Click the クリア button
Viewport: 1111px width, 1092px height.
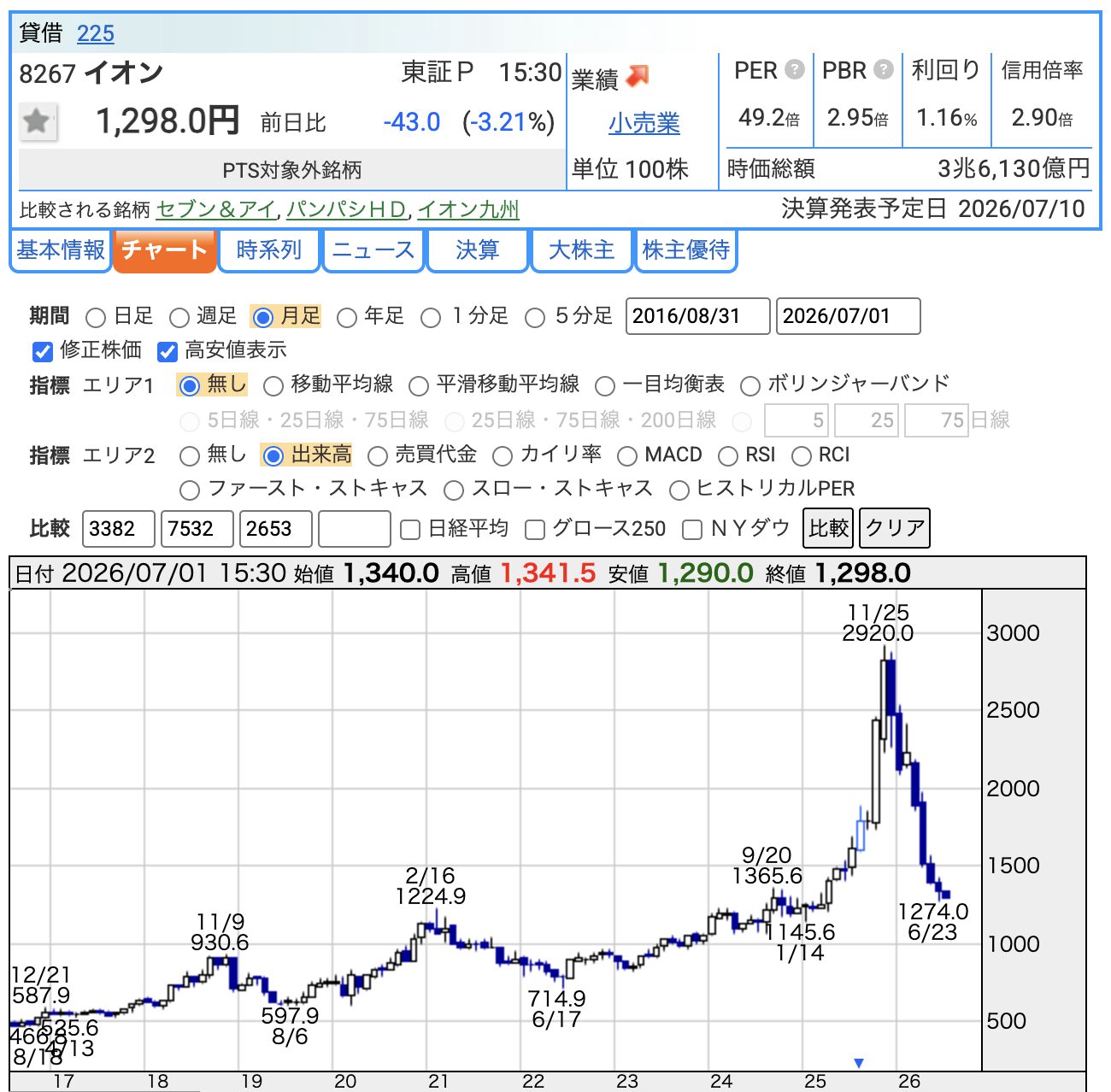pyautogui.click(x=895, y=528)
